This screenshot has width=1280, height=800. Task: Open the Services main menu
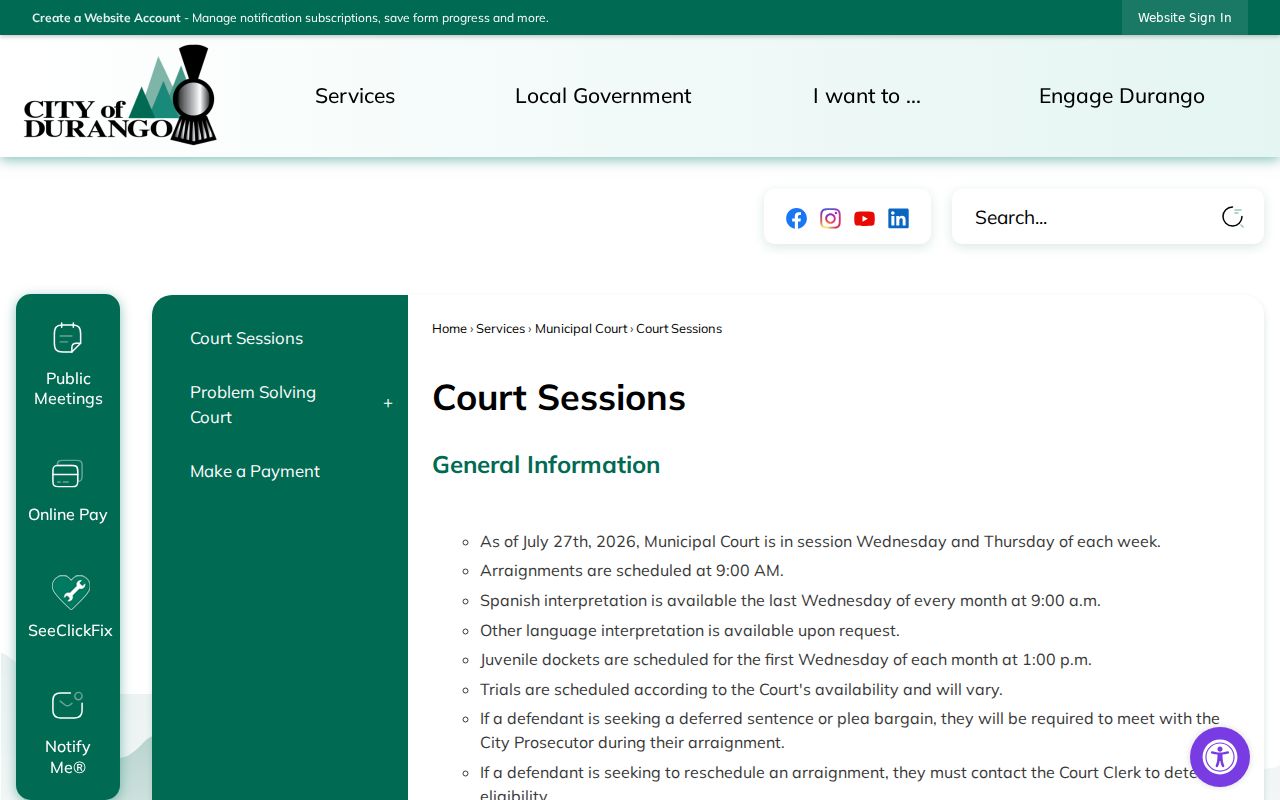pyautogui.click(x=355, y=96)
